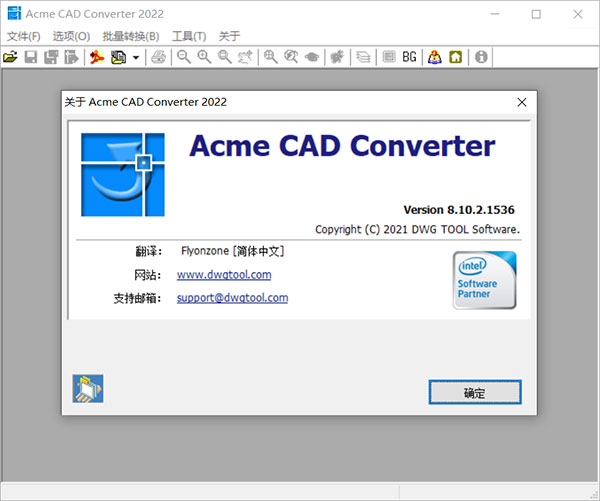Click the layout list page icon
This screenshot has width=600, height=501.
tap(389, 57)
